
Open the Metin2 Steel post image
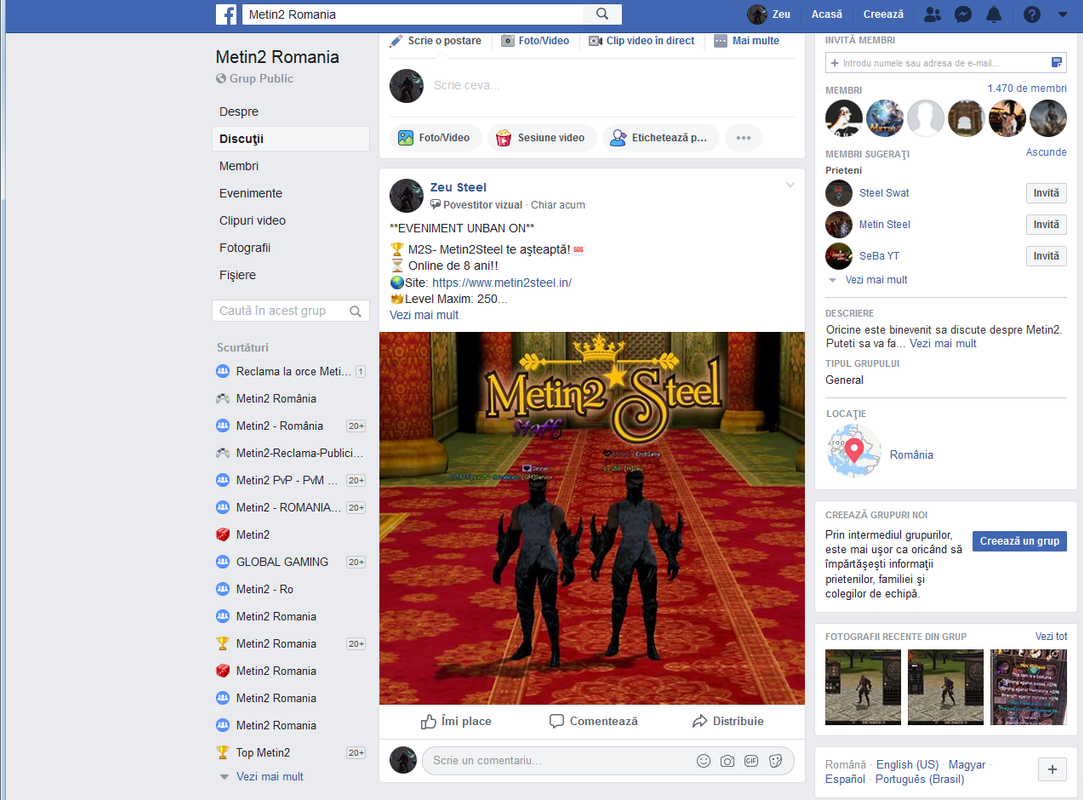pyautogui.click(x=592, y=518)
